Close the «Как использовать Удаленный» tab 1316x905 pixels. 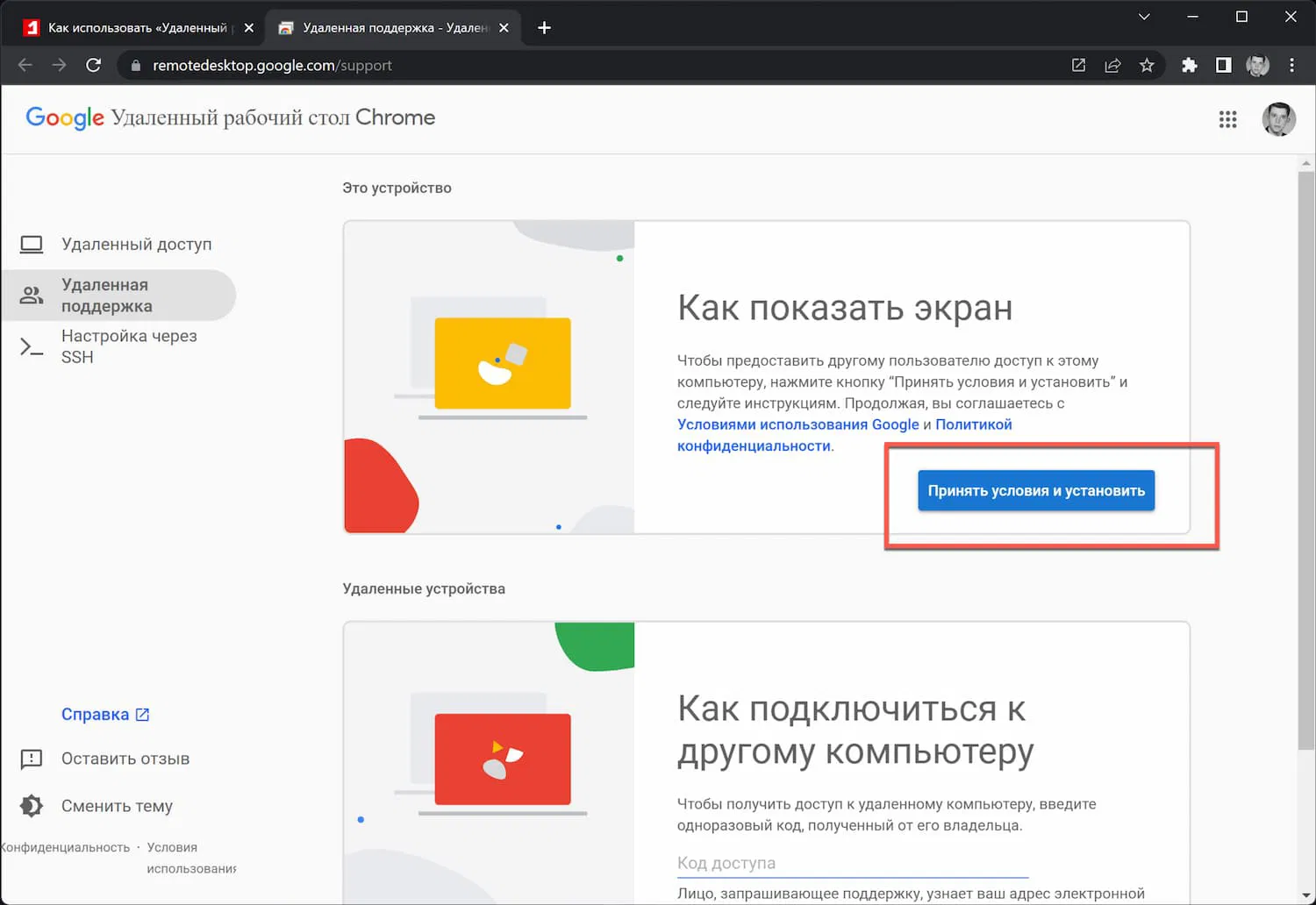249,28
